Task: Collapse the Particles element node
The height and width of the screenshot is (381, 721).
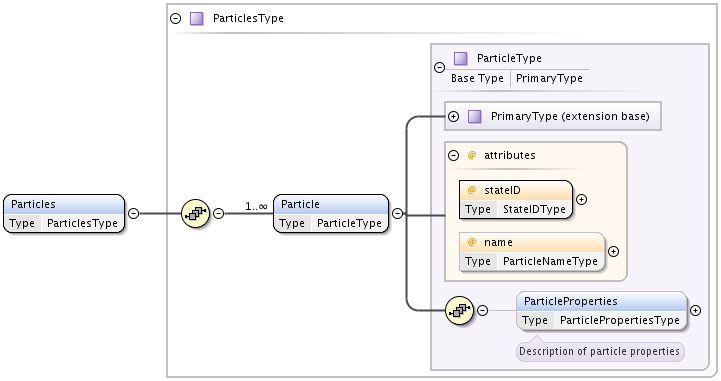Action: [x=133, y=213]
